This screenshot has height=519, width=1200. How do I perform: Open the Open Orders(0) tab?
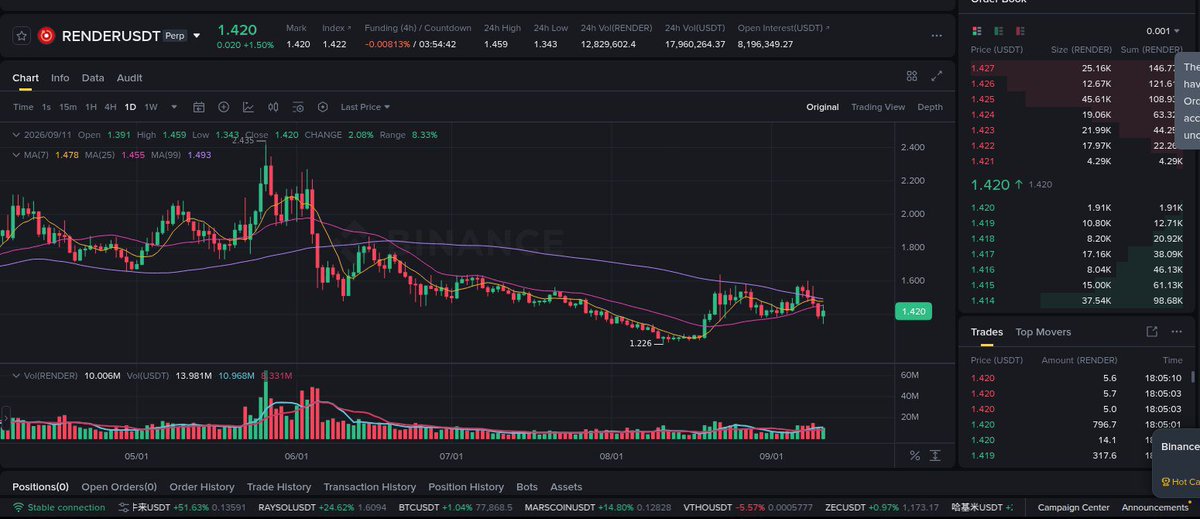pyautogui.click(x=118, y=487)
